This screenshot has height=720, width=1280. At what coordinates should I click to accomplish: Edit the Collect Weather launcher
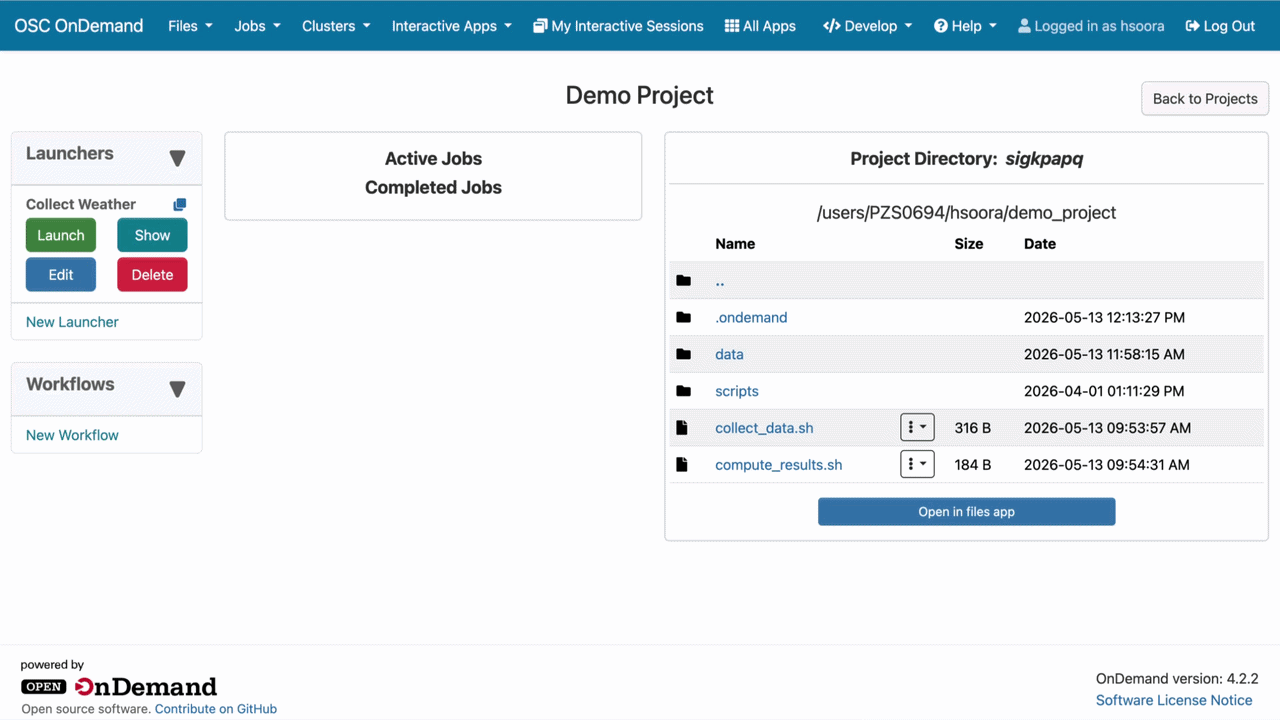(61, 275)
